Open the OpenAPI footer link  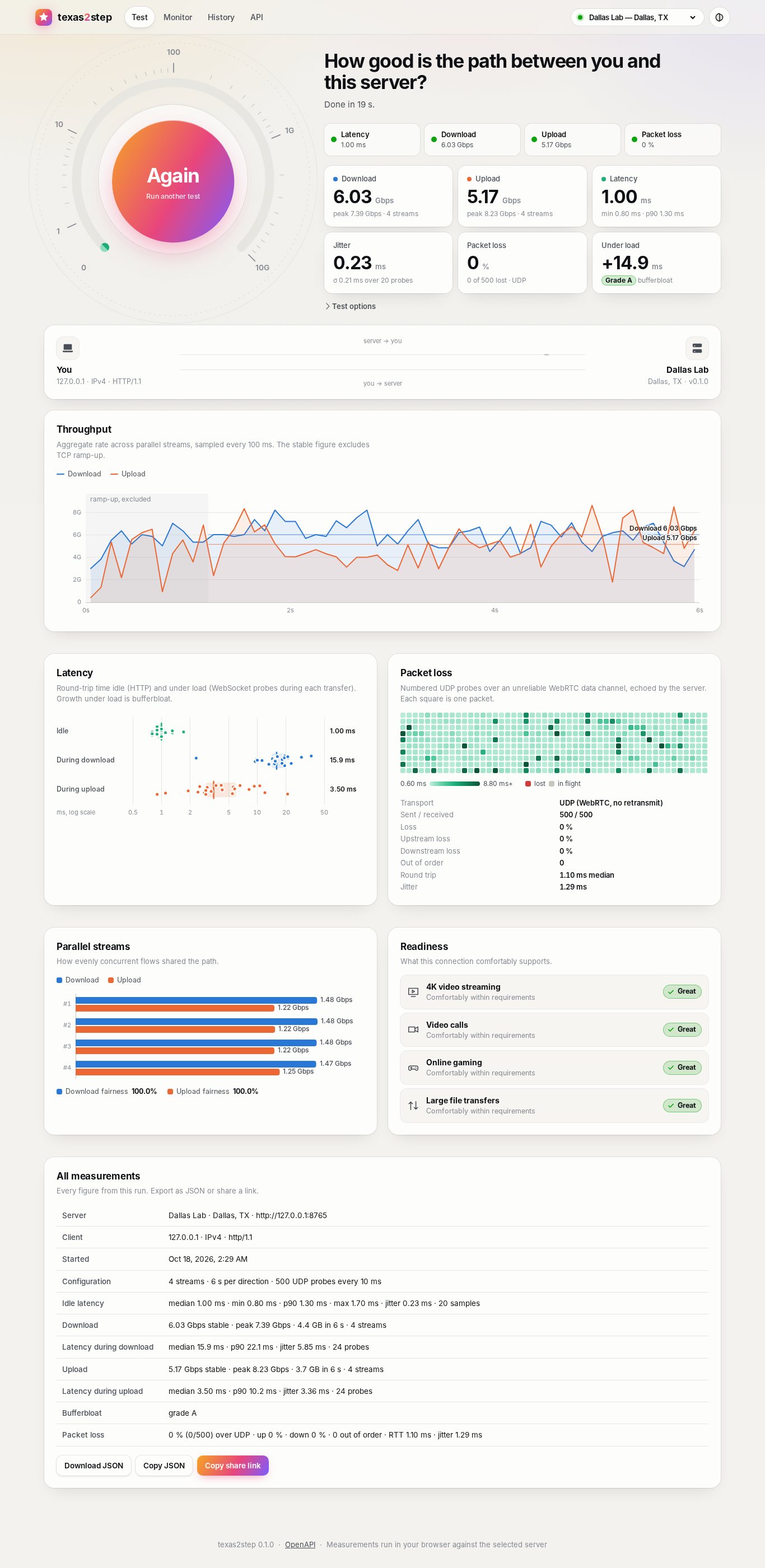pos(300,1544)
